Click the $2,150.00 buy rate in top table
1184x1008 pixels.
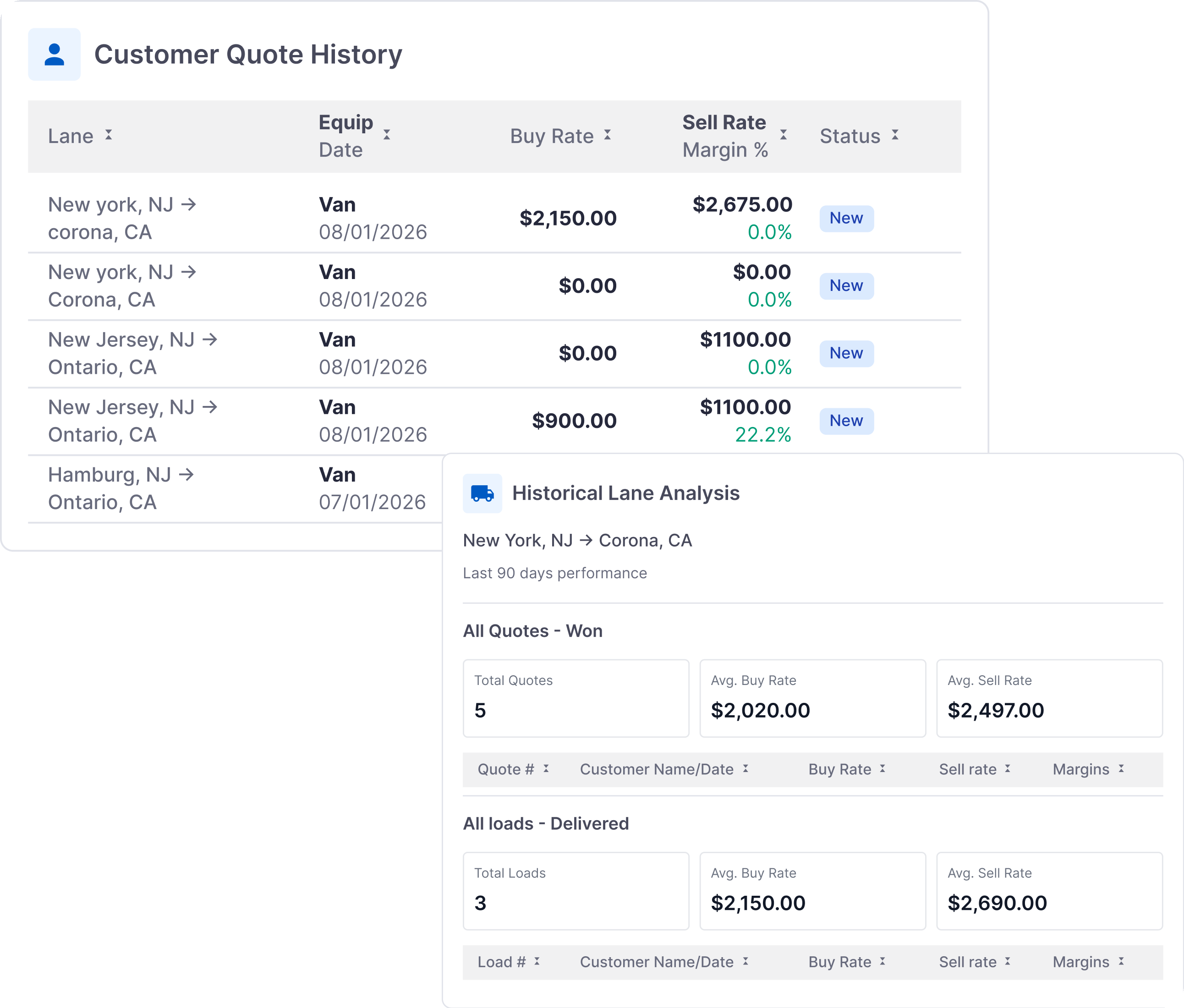(x=568, y=218)
